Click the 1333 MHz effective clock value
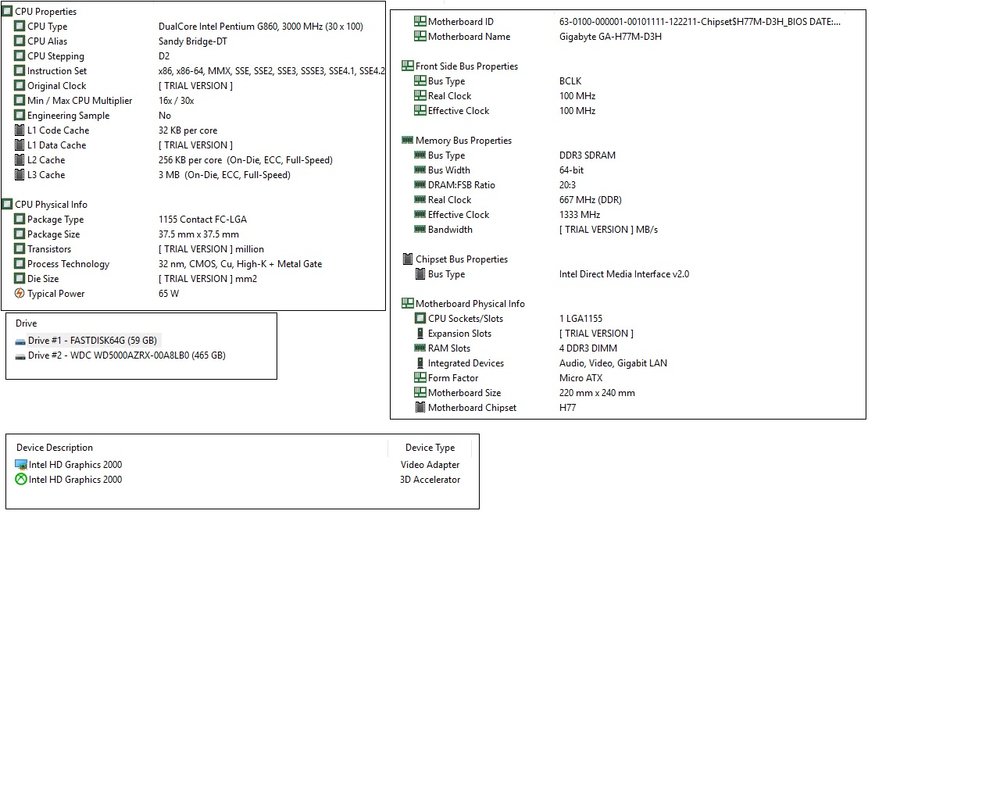Image resolution: width=1000 pixels, height=800 pixels. click(580, 214)
